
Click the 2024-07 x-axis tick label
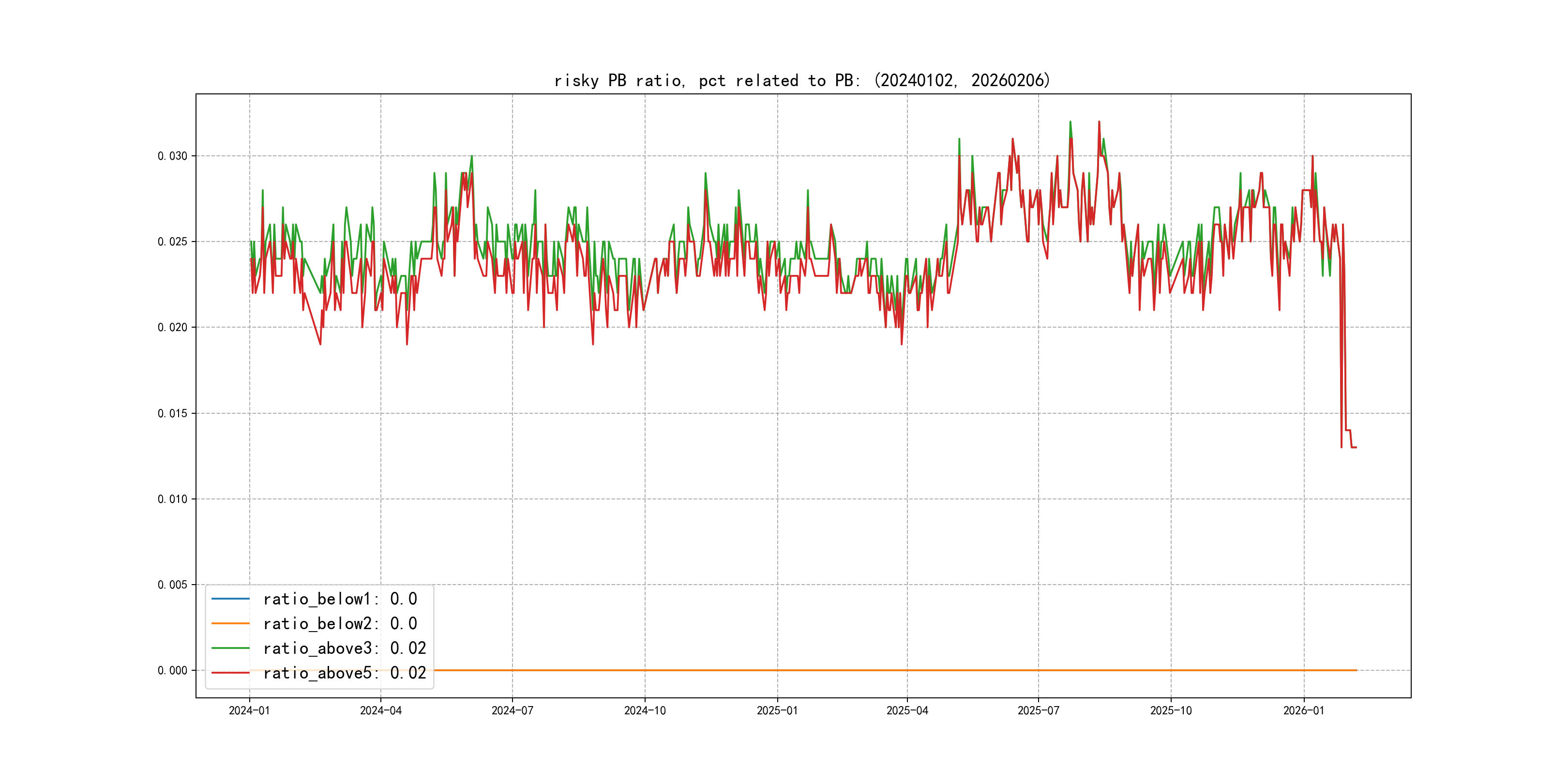coord(512,710)
